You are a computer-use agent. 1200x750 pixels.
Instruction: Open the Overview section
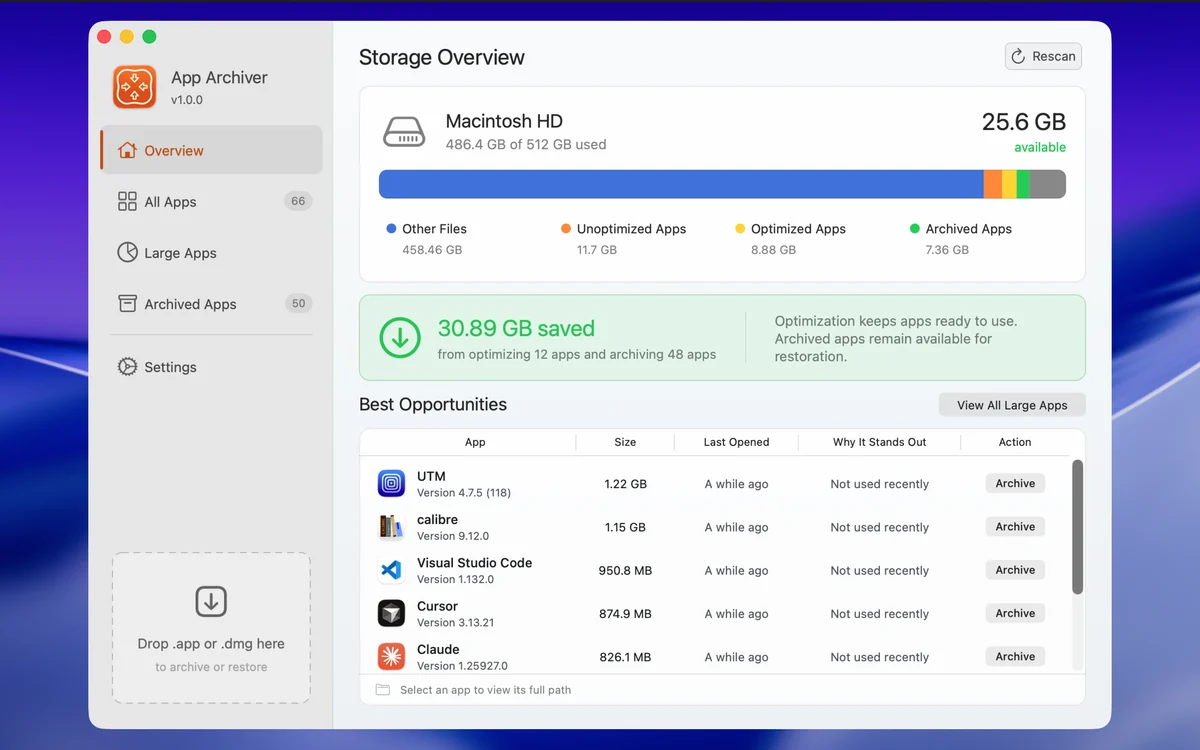(x=211, y=150)
